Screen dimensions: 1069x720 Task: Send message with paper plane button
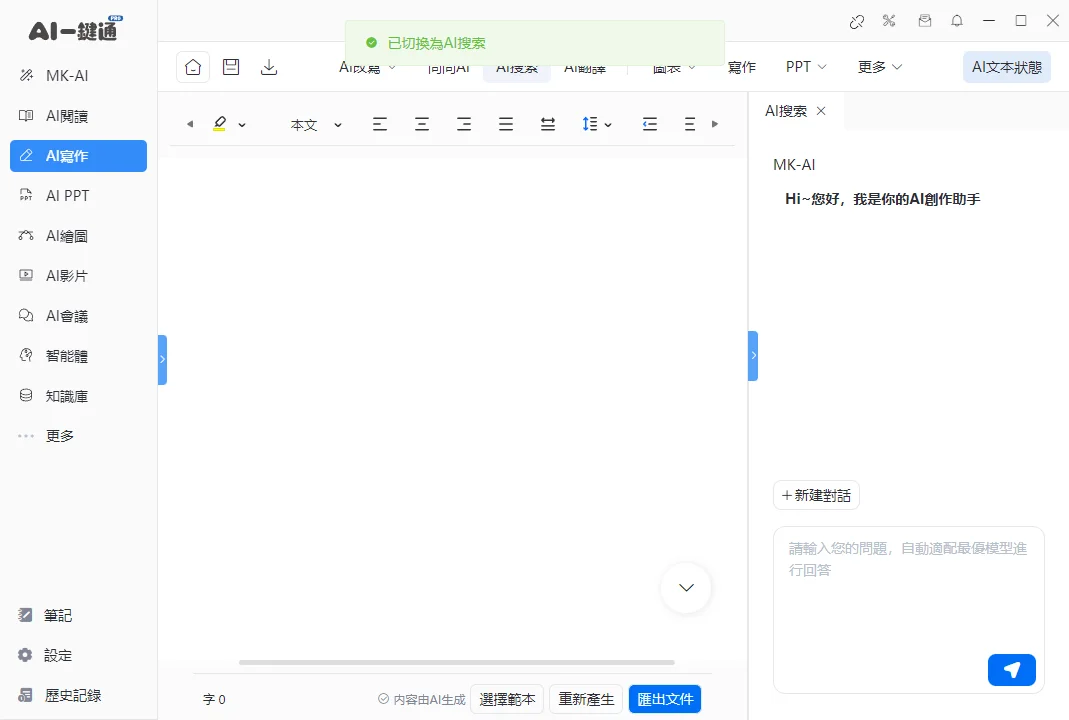tap(1012, 670)
